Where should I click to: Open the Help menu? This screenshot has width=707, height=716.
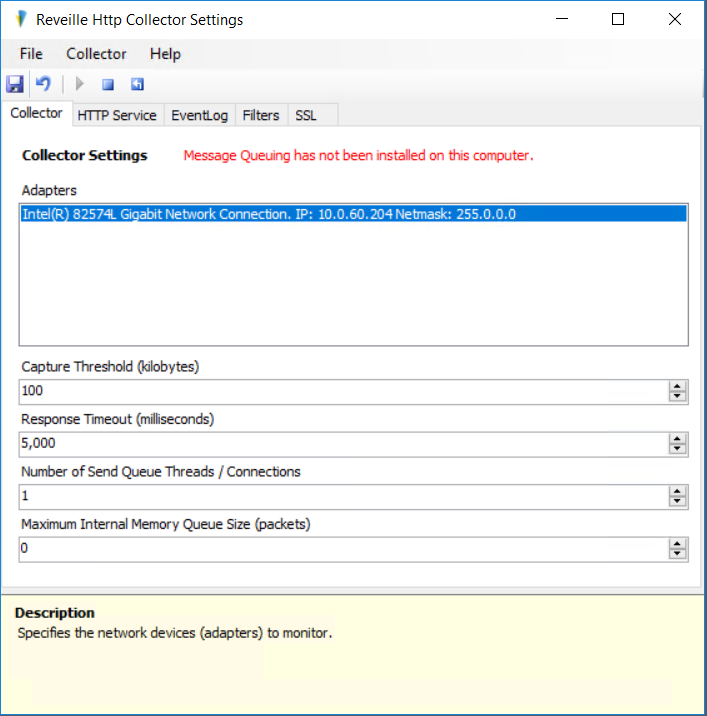[165, 54]
